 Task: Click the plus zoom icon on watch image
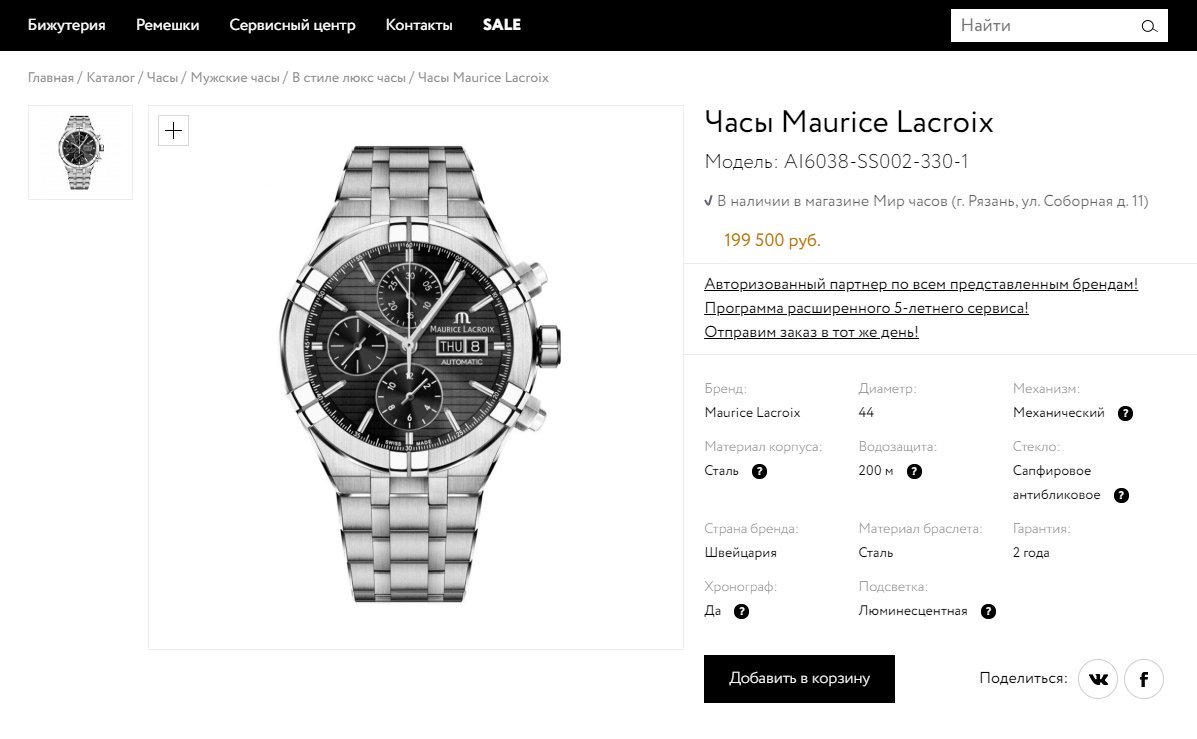(x=174, y=130)
